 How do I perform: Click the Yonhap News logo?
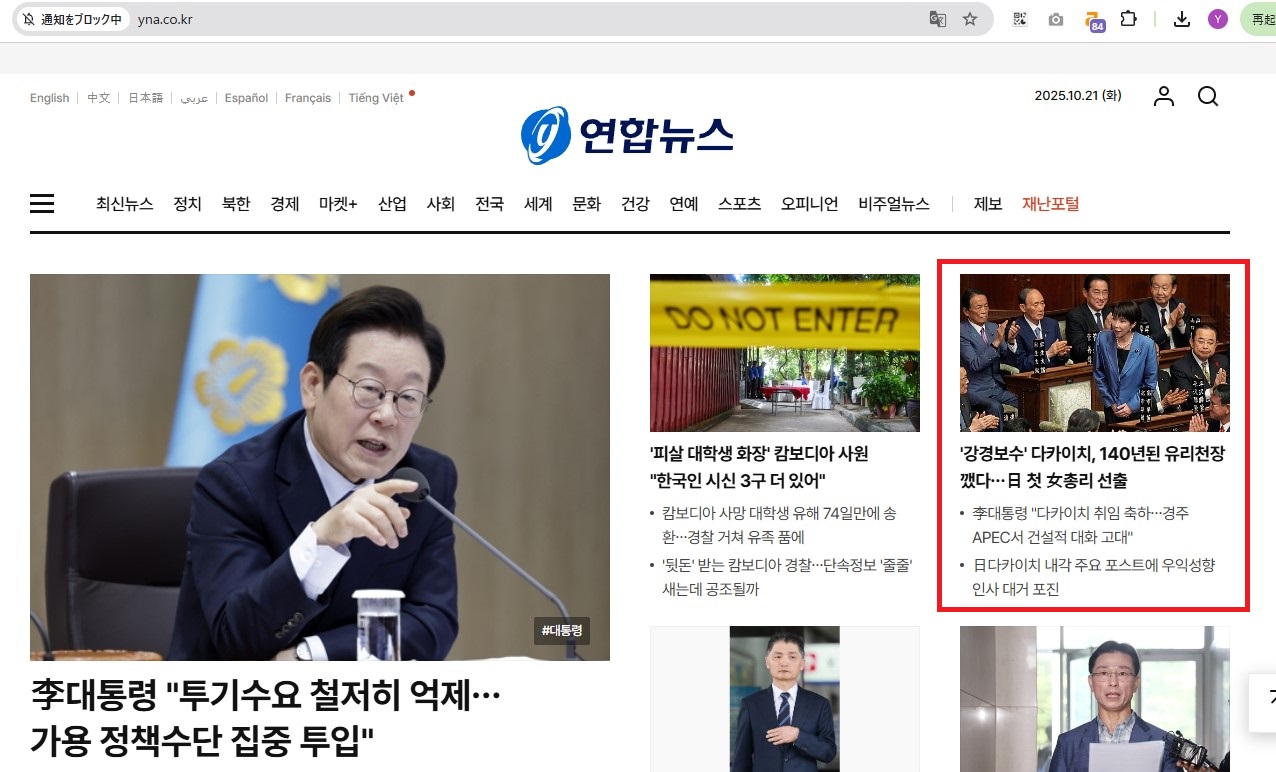pyautogui.click(x=627, y=135)
